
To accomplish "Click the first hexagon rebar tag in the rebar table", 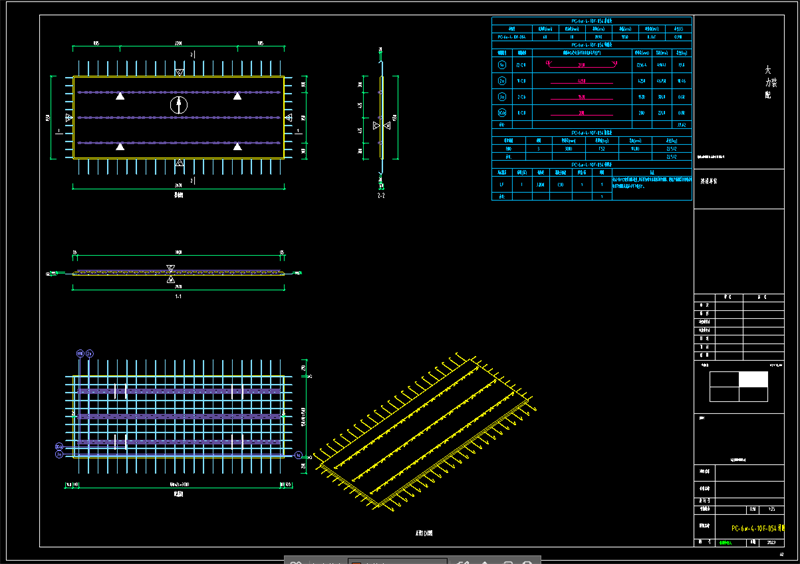I will (502, 65).
